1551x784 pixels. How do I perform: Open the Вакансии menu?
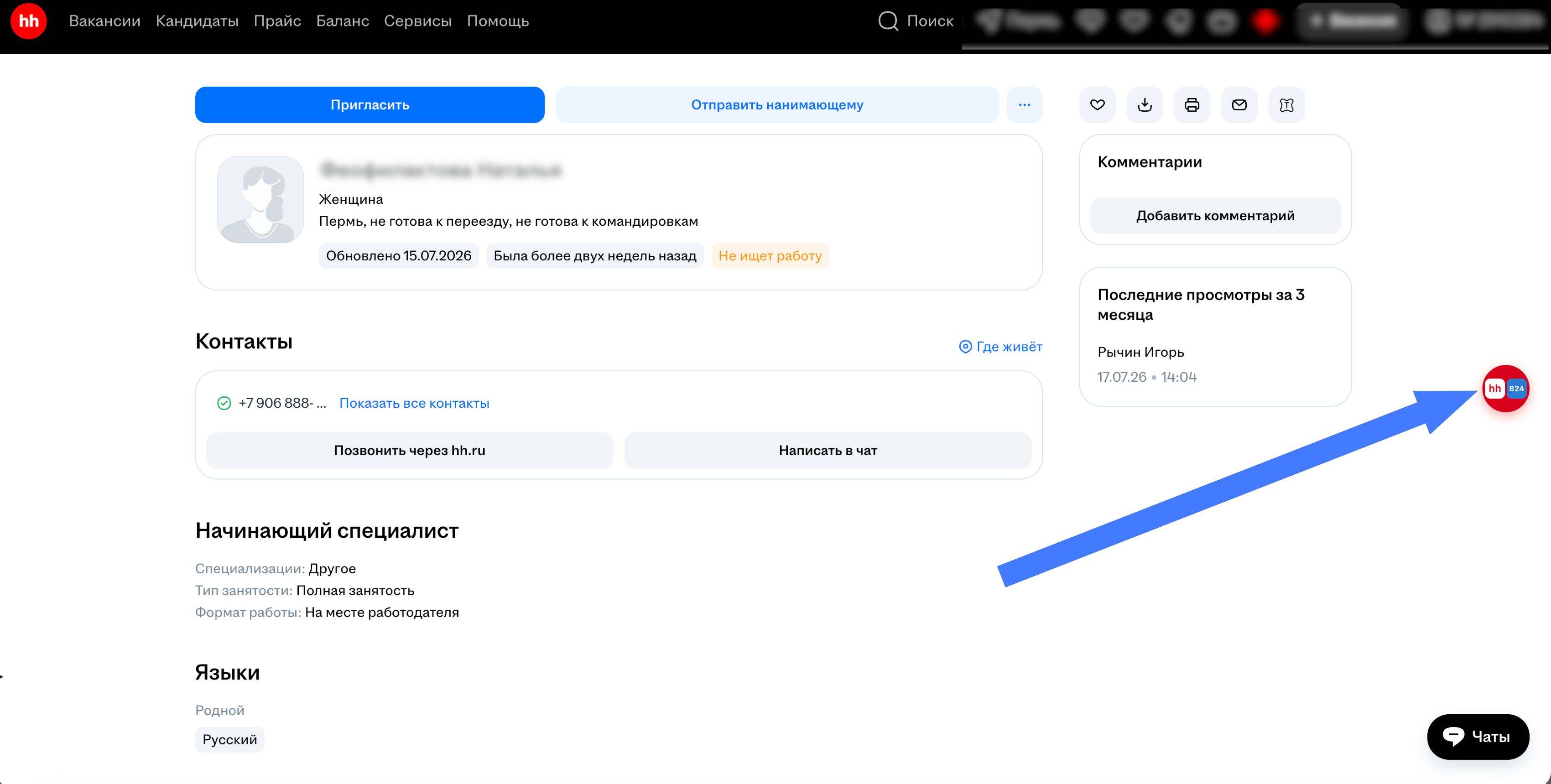pyautogui.click(x=105, y=21)
